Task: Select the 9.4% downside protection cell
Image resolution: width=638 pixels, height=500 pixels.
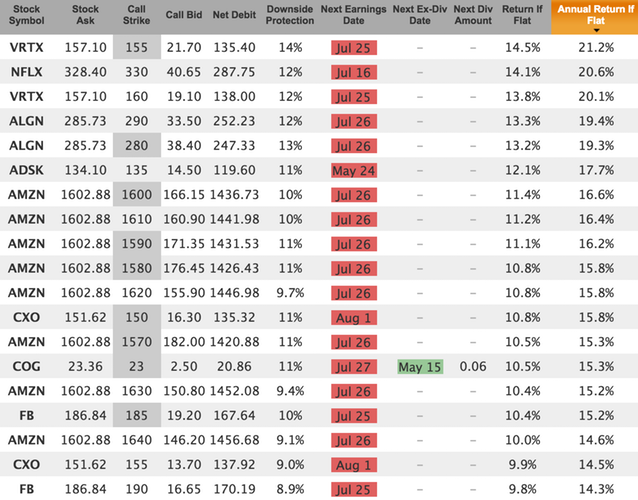Action: click(290, 391)
